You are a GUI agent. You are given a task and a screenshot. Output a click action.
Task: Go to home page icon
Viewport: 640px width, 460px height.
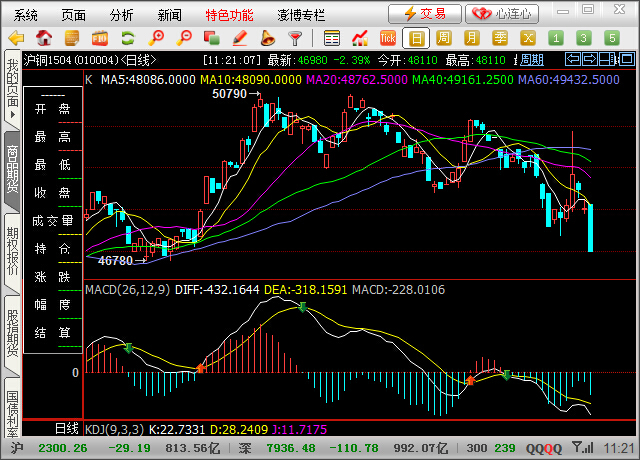[x=43, y=38]
